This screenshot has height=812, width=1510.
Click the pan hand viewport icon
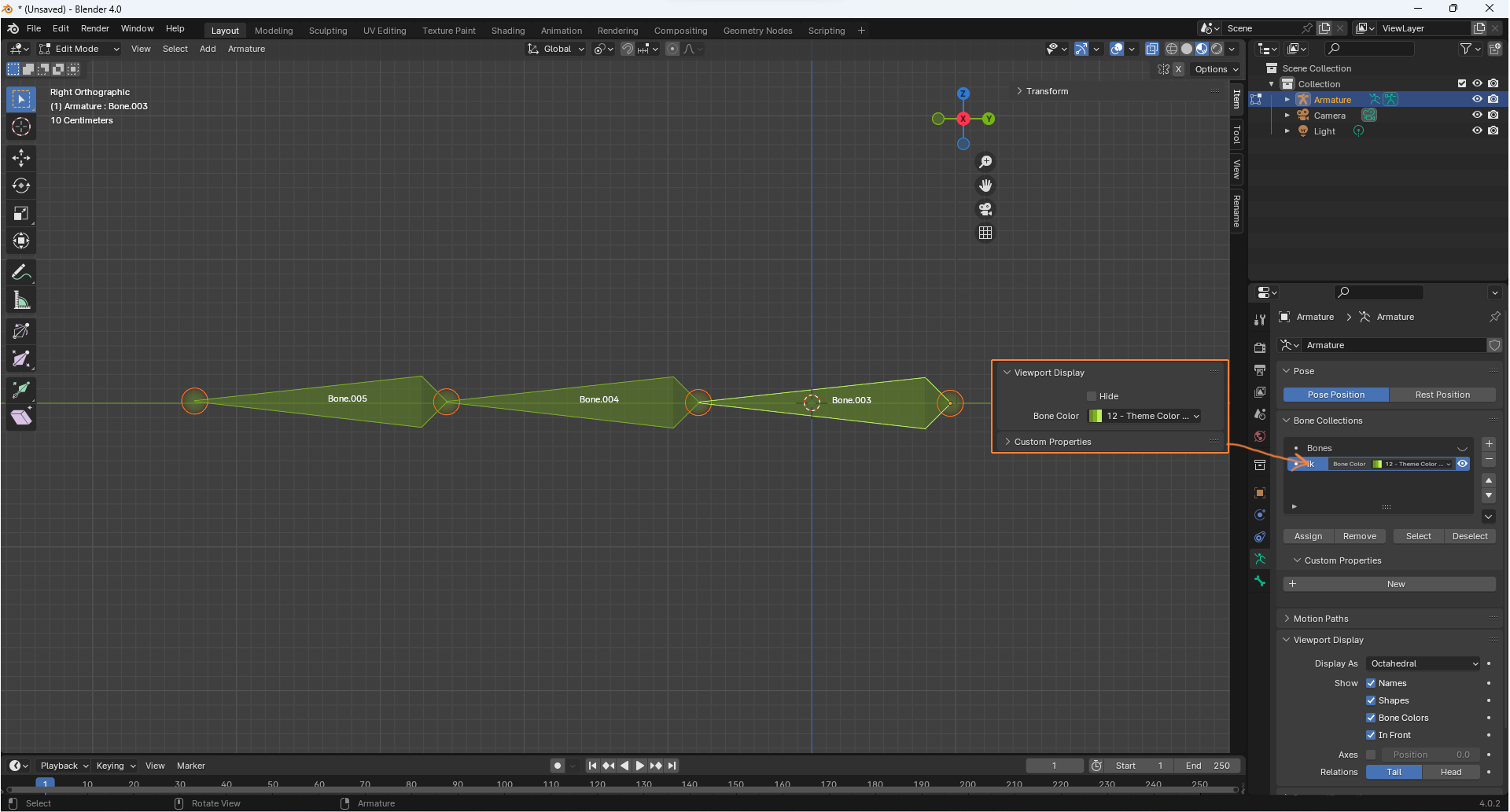pos(985,186)
